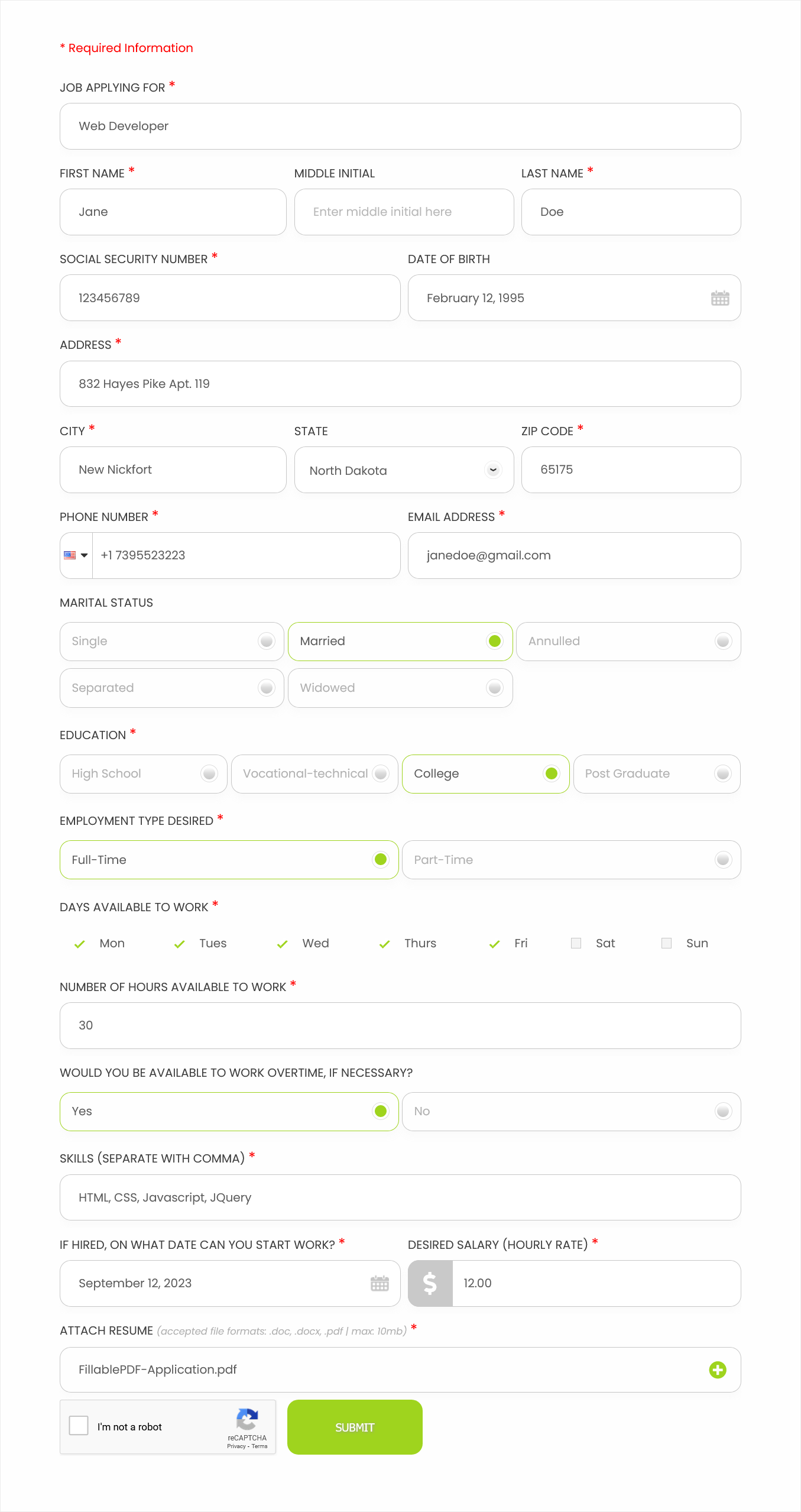This screenshot has height=1512, width=801.
Task: Check the Sat availability checkbox
Action: point(576,943)
